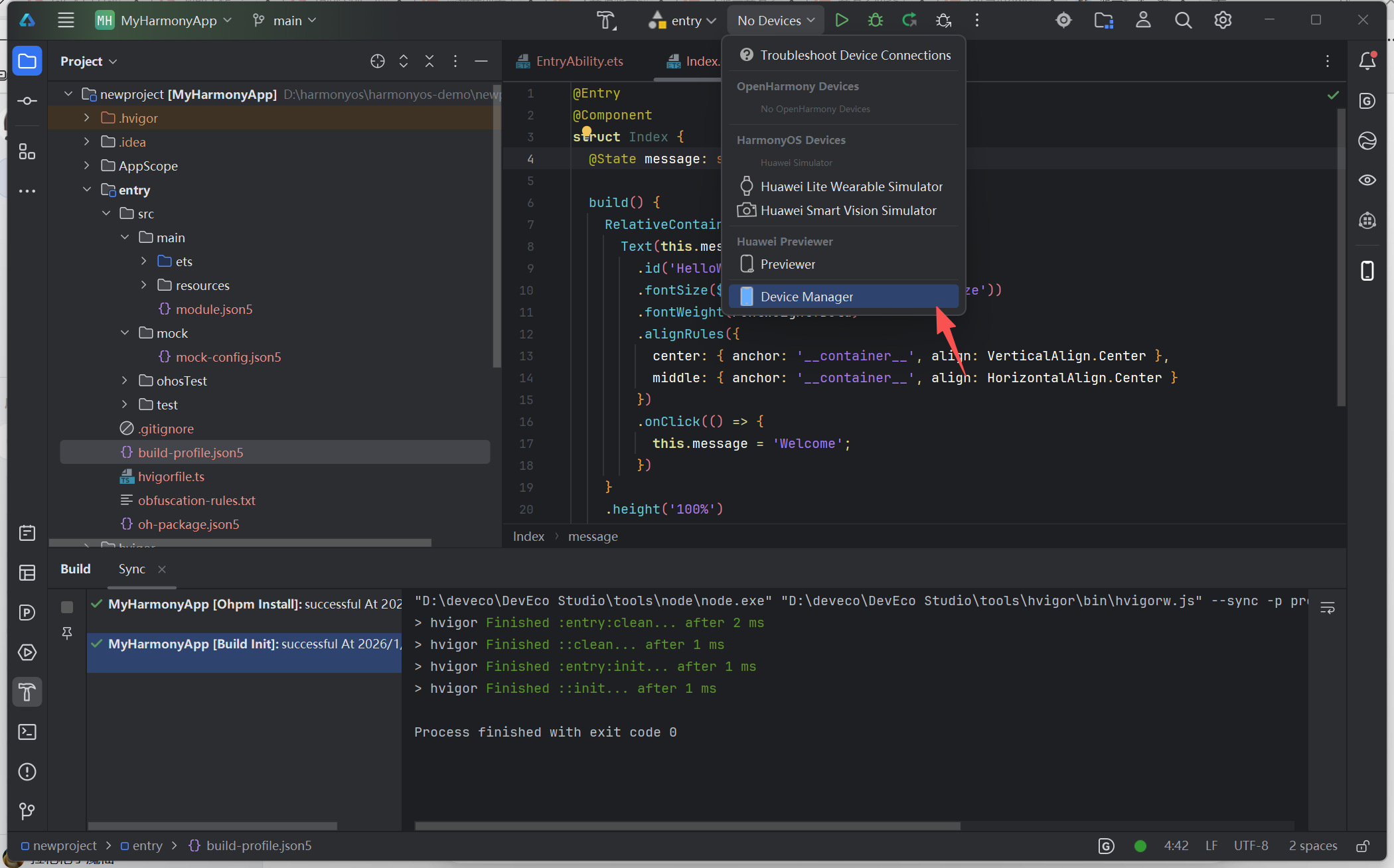Open Search Everywhere magnifier
Screen dimensions: 1394x868
click(1183, 20)
